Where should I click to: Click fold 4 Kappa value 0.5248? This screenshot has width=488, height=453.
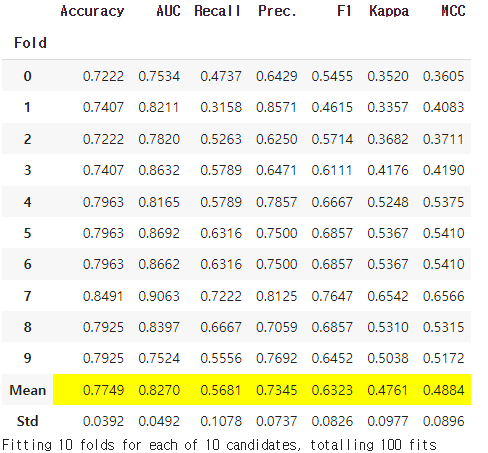pos(388,202)
